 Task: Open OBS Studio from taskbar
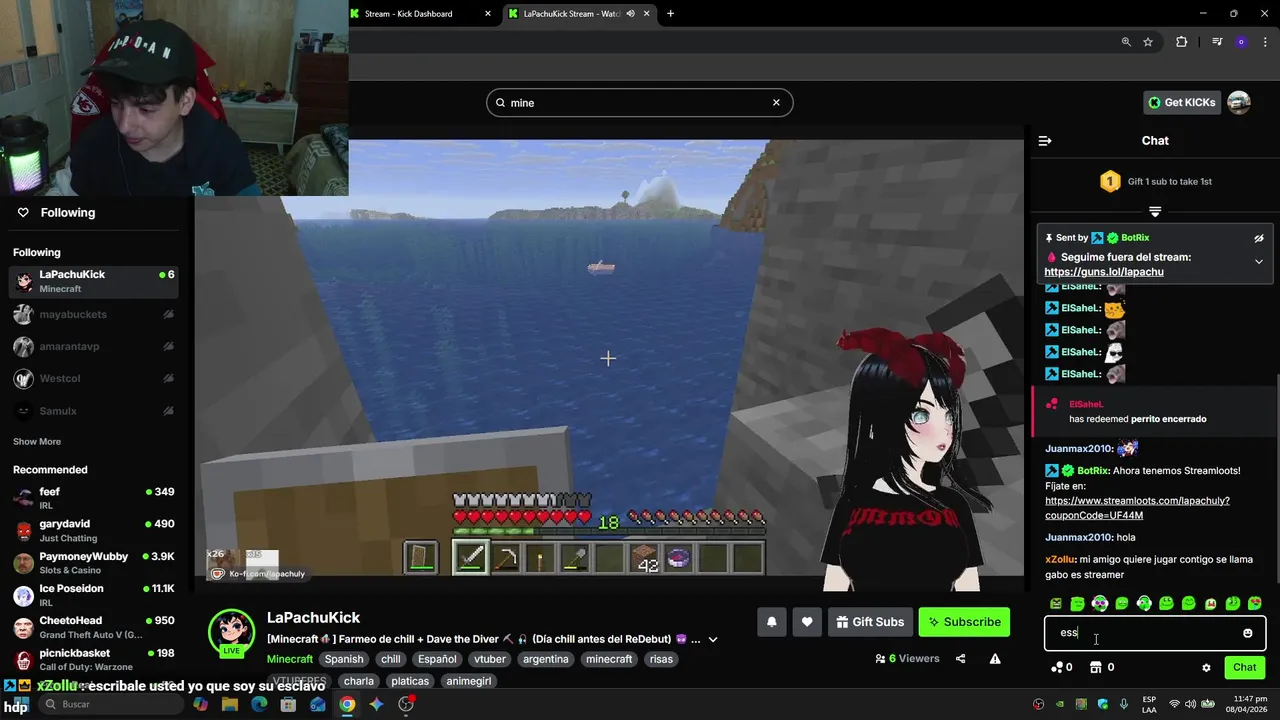(406, 704)
